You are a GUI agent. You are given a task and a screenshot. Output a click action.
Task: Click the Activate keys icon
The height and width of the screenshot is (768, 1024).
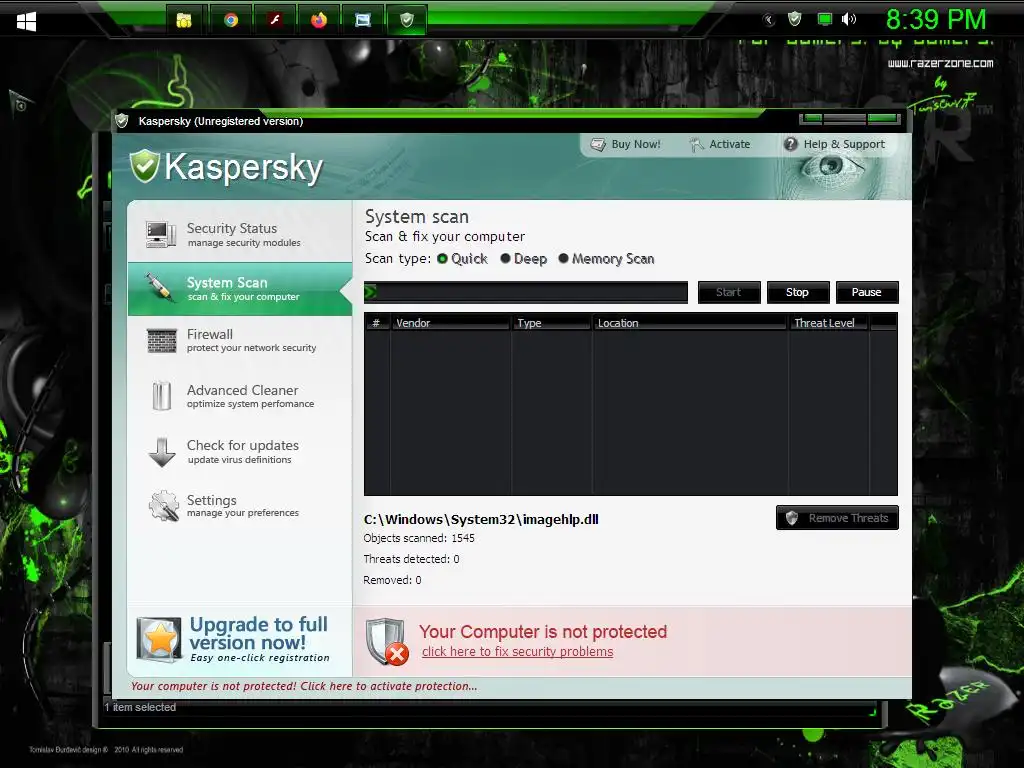click(x=696, y=144)
